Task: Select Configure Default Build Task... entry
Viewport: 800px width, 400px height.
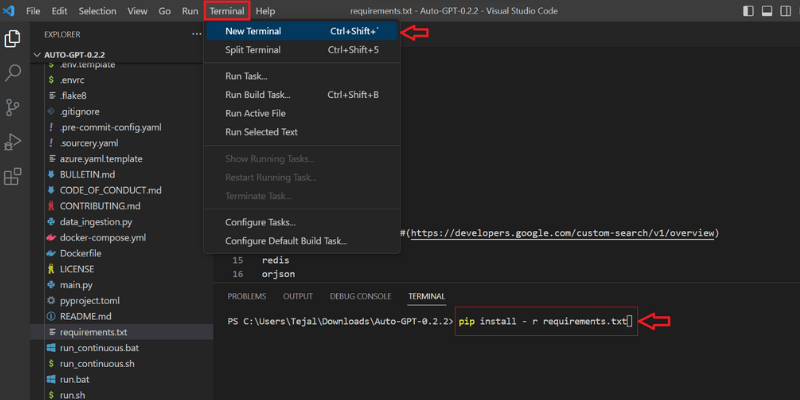Action: [x=302, y=241]
